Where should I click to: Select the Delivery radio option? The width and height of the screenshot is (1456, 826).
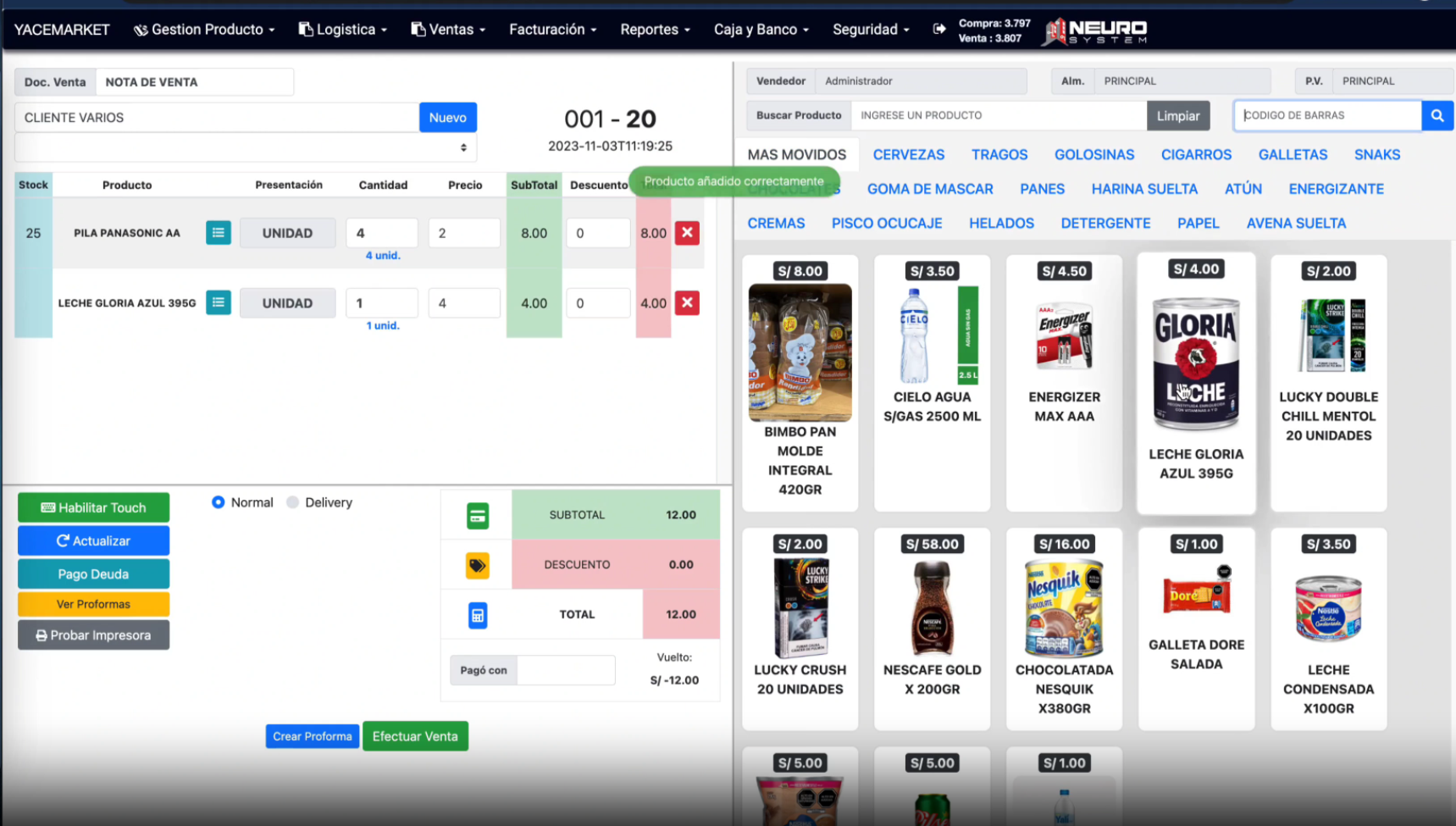[293, 502]
